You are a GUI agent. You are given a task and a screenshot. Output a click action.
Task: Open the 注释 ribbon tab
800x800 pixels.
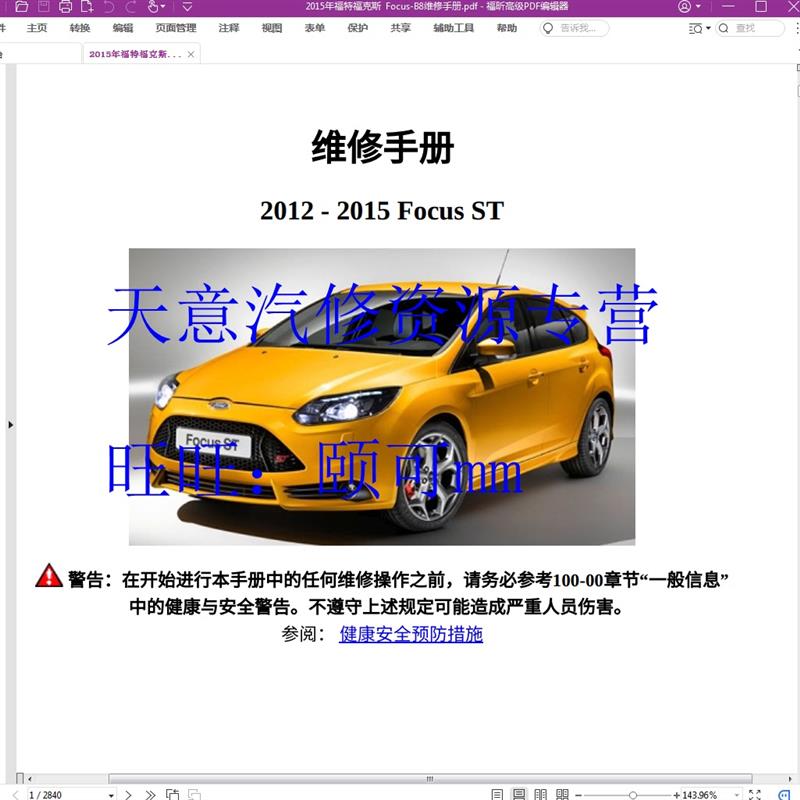click(229, 28)
